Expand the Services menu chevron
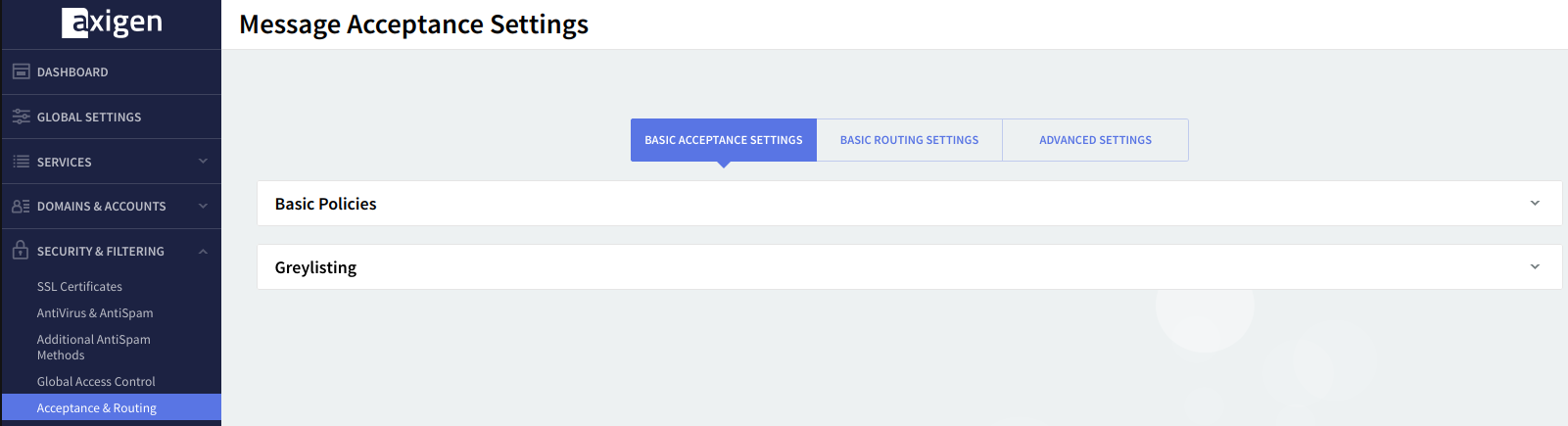The image size is (1568, 426). 203,162
